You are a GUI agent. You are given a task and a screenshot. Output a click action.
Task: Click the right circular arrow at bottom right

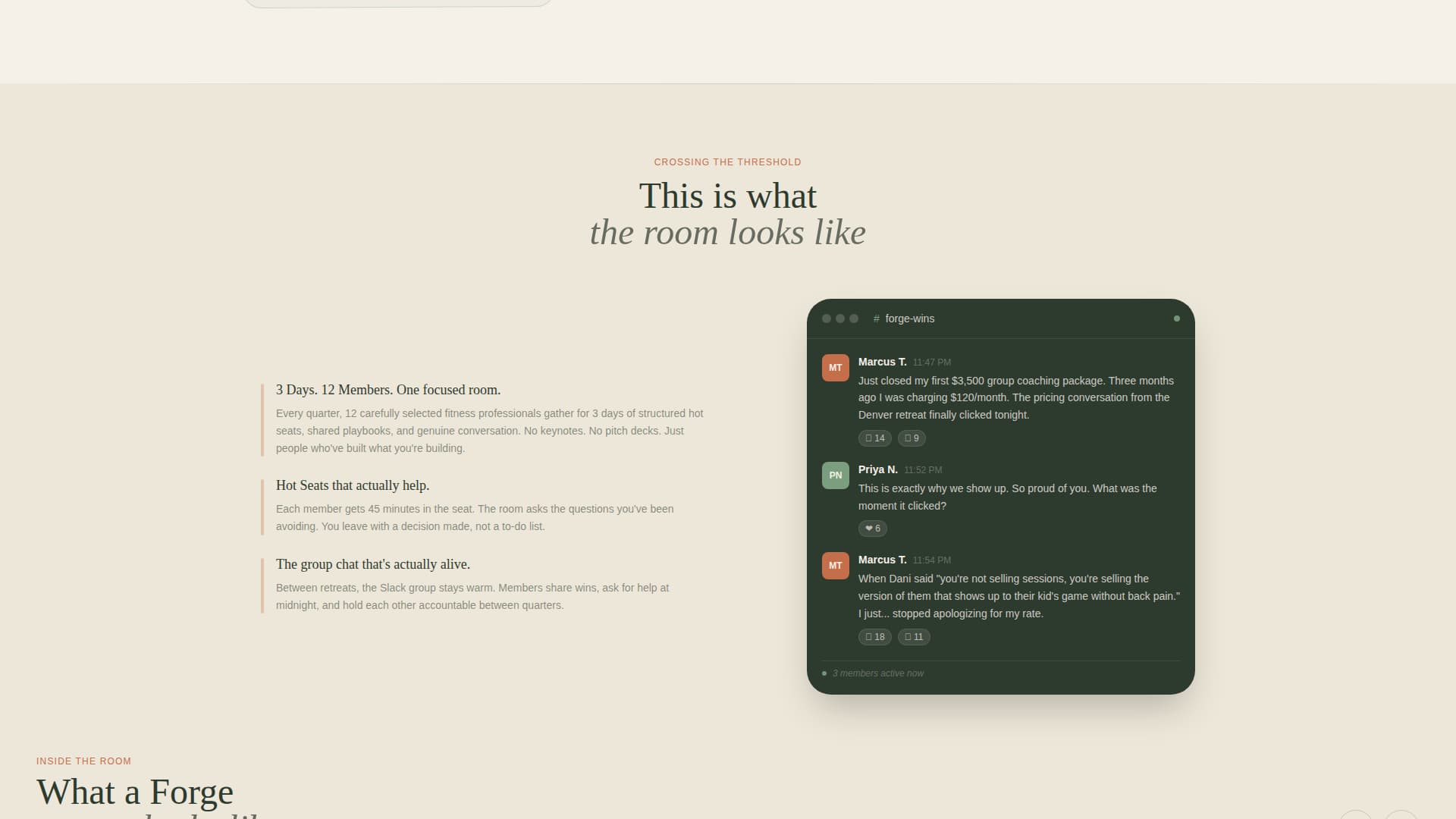(1401, 817)
